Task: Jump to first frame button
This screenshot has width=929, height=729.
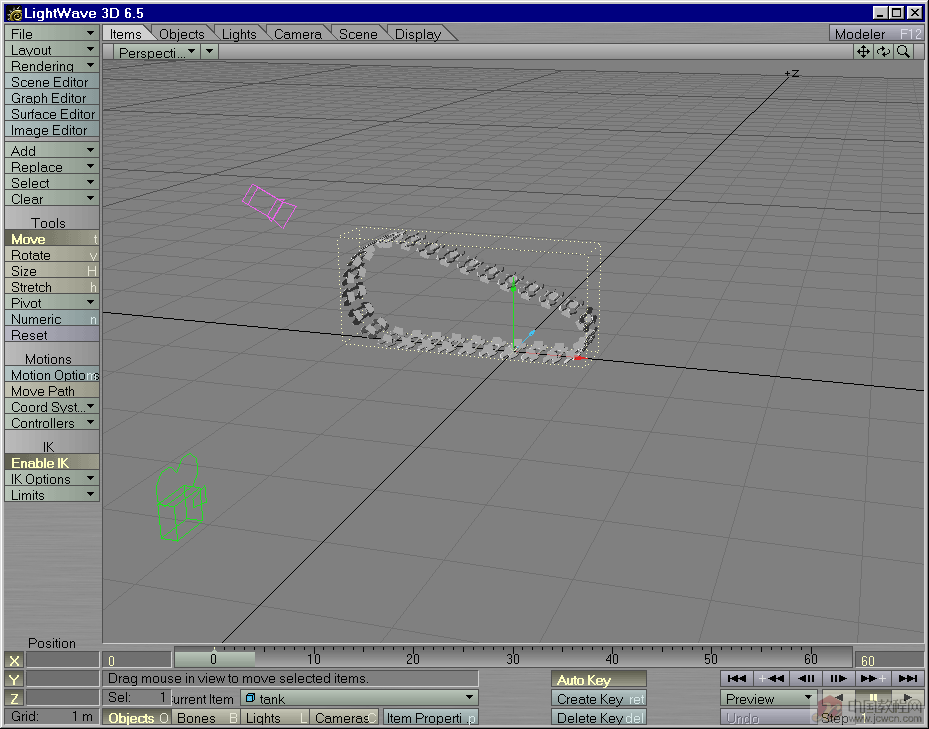Action: pos(736,678)
